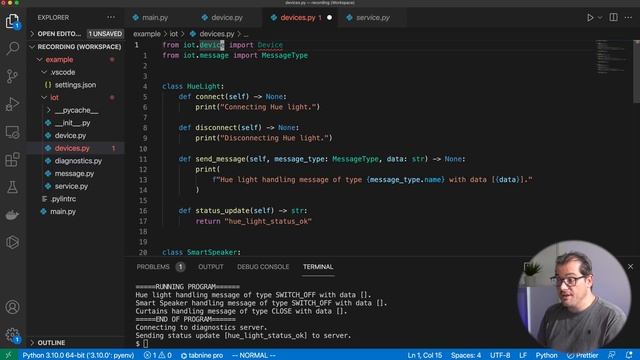Open the Search view in activity bar
The width and height of the screenshot is (640, 360).
[x=12, y=49]
